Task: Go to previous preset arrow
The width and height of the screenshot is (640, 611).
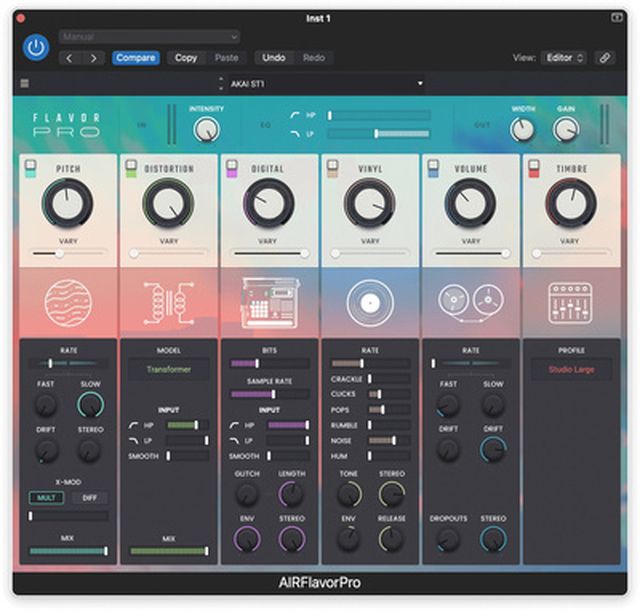Action: [70, 58]
